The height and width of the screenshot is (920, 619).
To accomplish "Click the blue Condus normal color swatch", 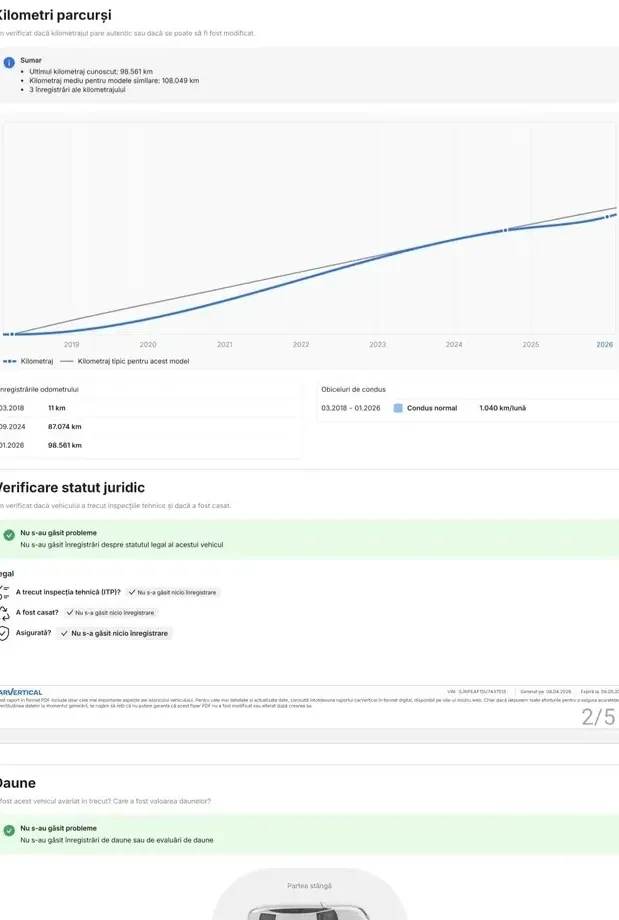I will [398, 408].
